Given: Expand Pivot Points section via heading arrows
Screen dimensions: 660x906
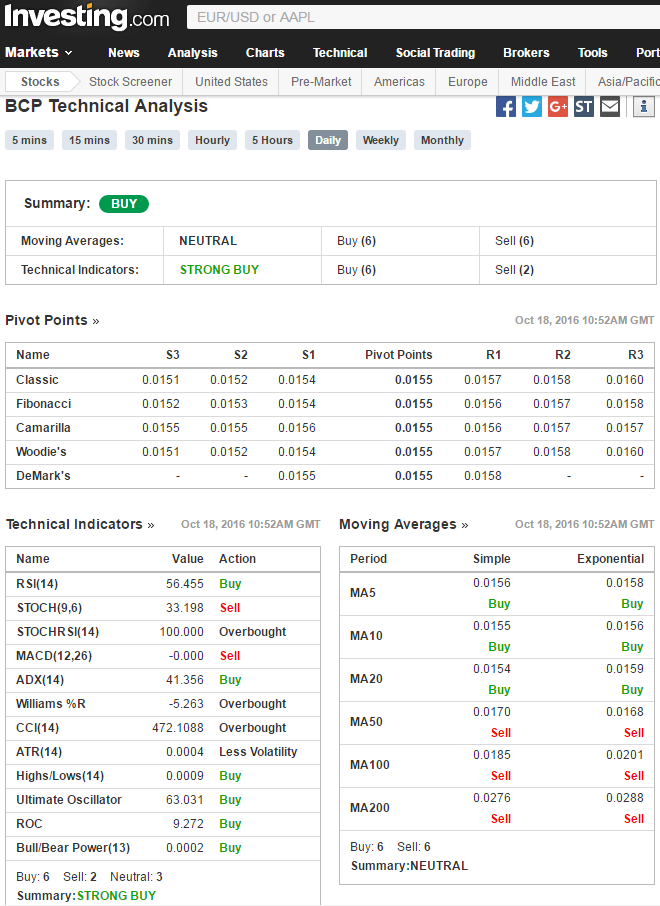Looking at the screenshot, I should click(53, 321).
